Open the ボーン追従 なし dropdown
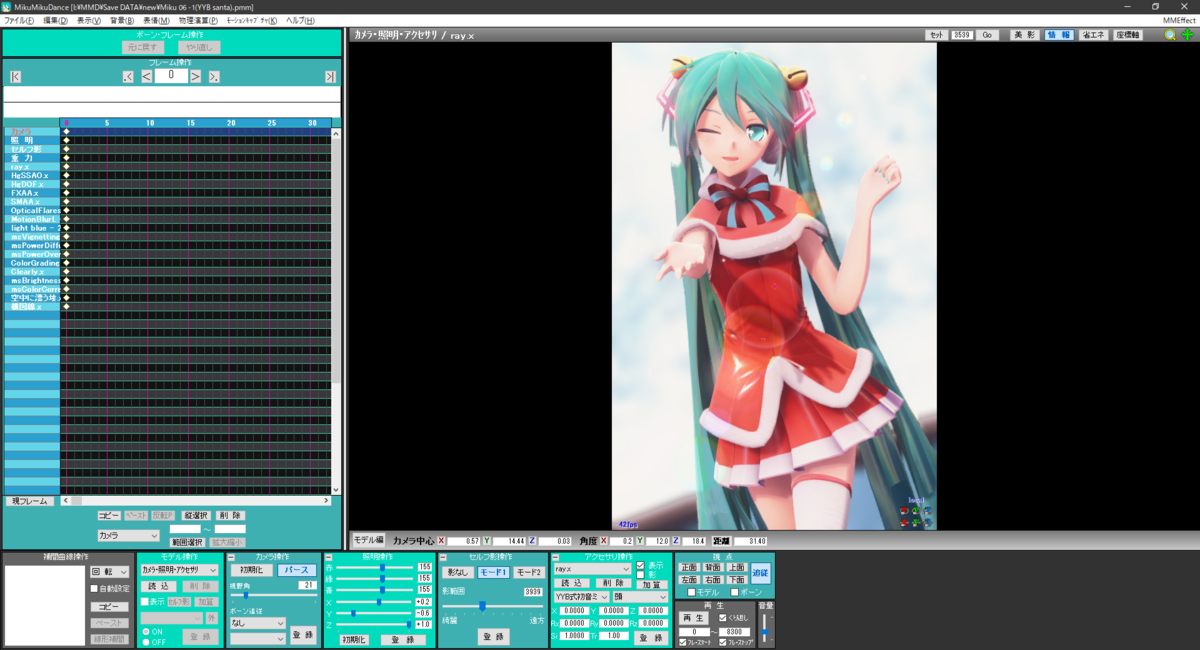 click(x=257, y=623)
